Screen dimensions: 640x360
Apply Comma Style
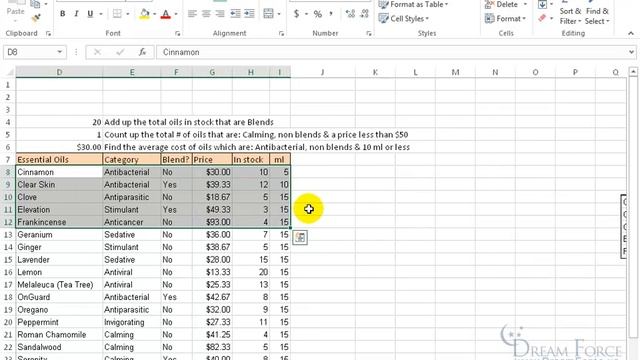(331, 14)
